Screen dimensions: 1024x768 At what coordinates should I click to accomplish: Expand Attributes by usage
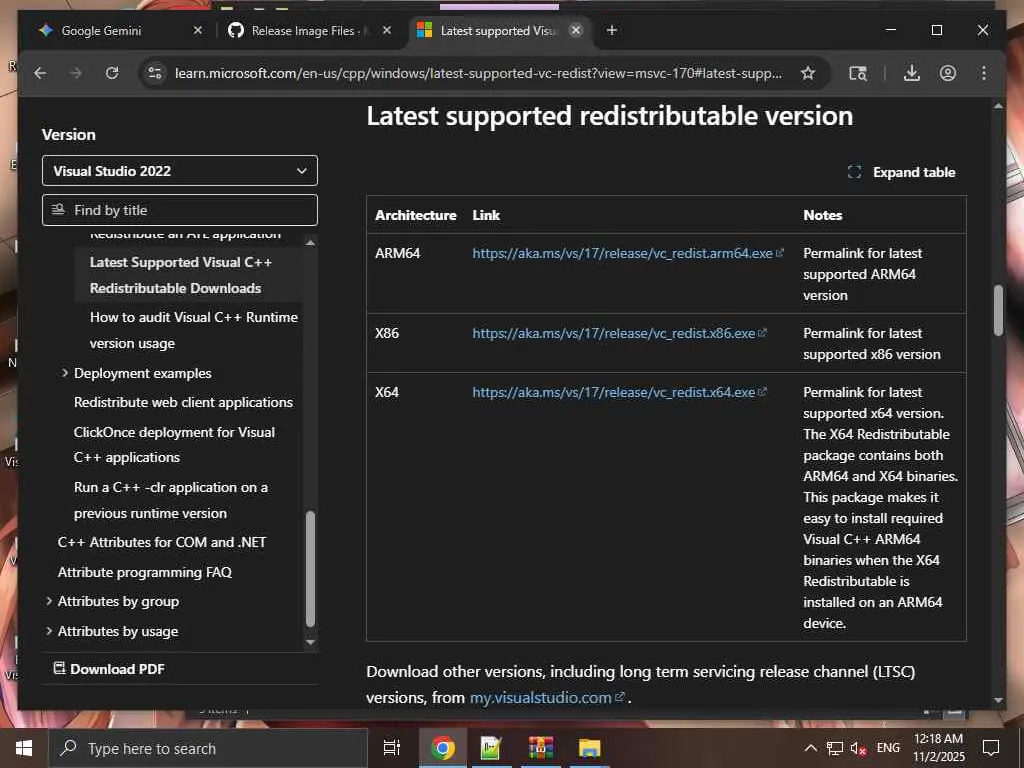[49, 631]
